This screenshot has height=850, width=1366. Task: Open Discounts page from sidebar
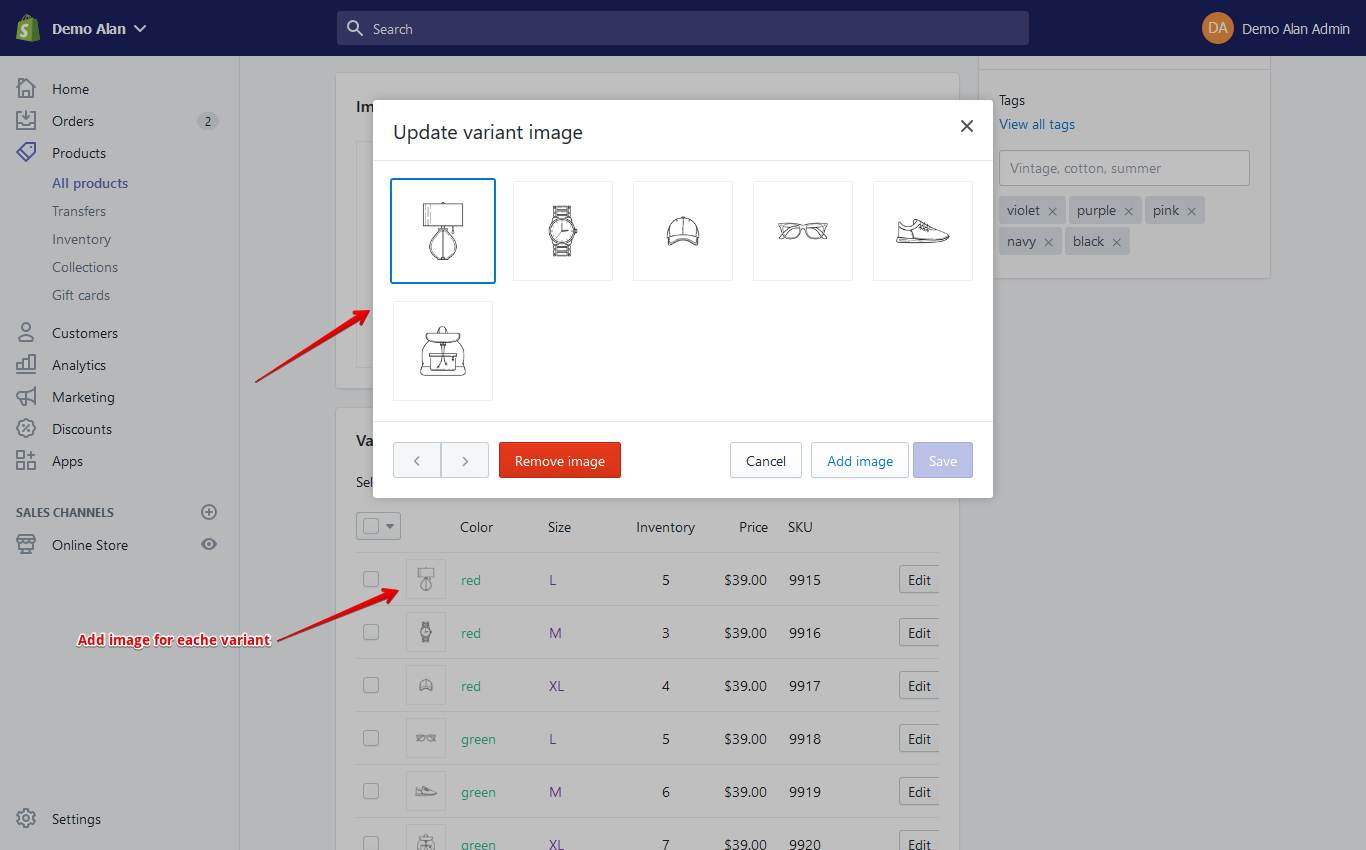[x=81, y=429]
